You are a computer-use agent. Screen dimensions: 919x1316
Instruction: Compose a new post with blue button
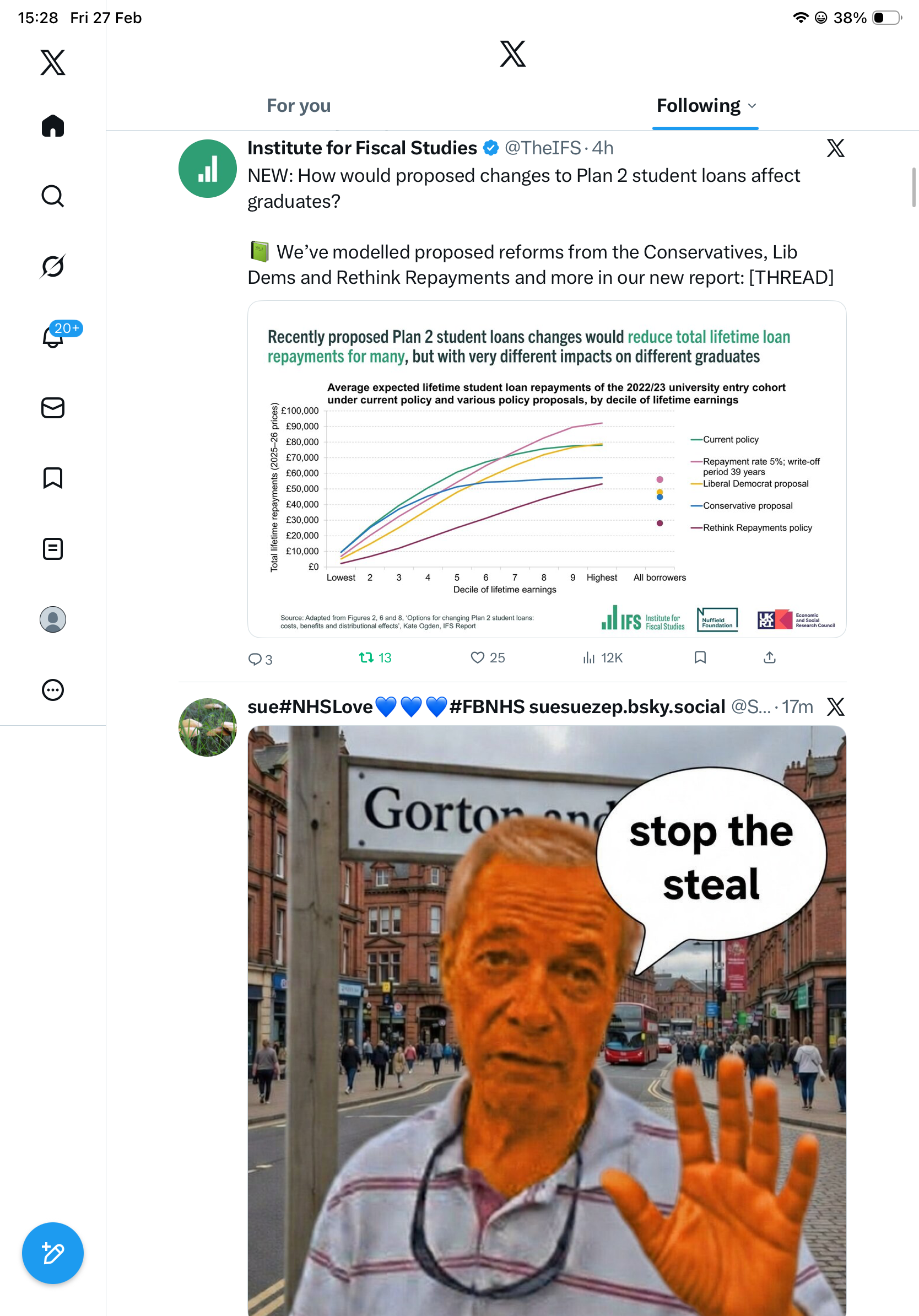53,1253
